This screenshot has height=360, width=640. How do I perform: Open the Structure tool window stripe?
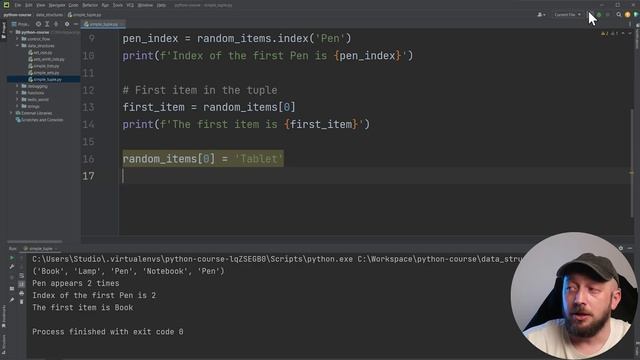tap(4, 344)
